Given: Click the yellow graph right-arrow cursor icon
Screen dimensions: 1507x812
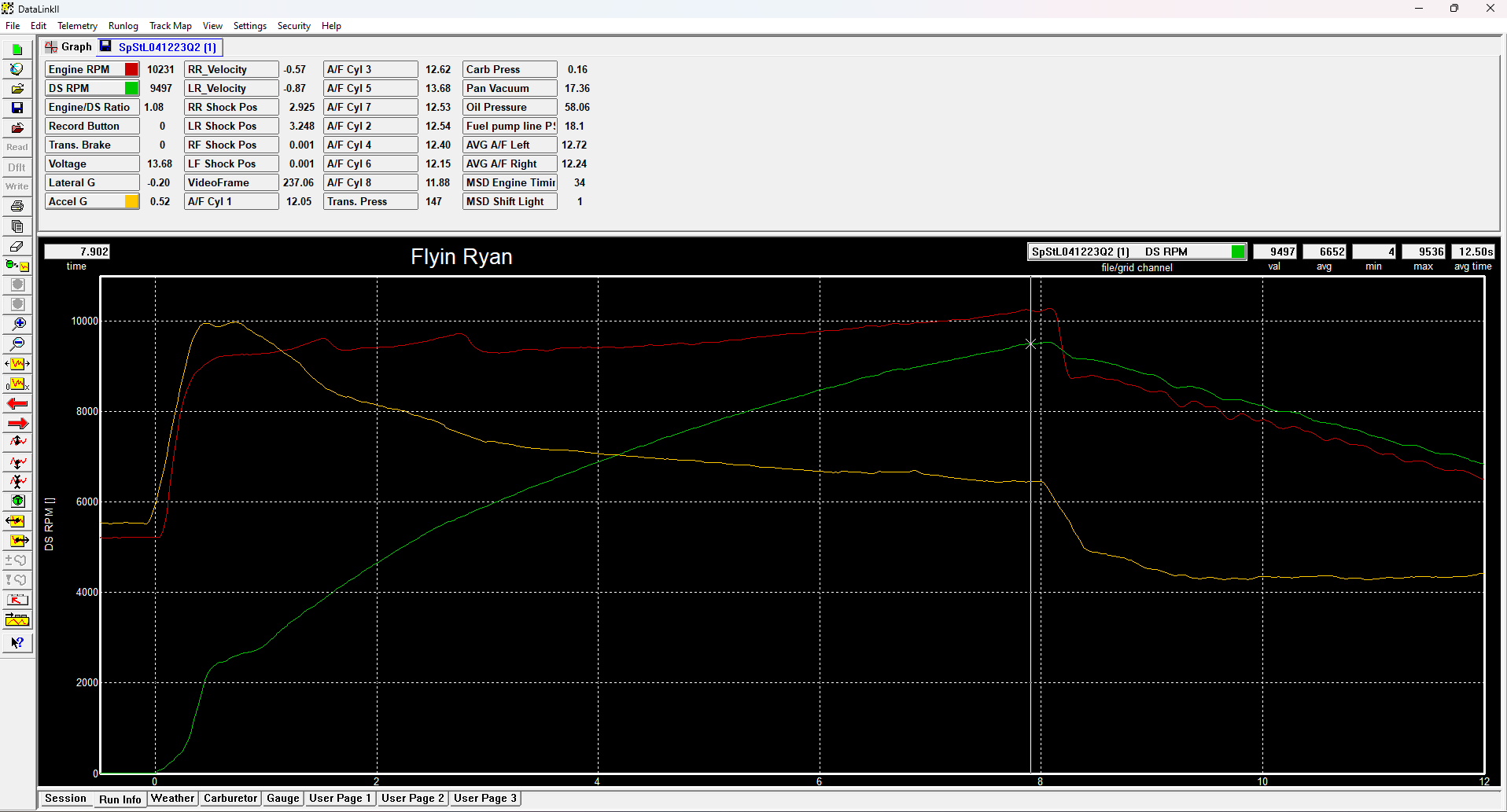Looking at the screenshot, I should tap(17, 541).
